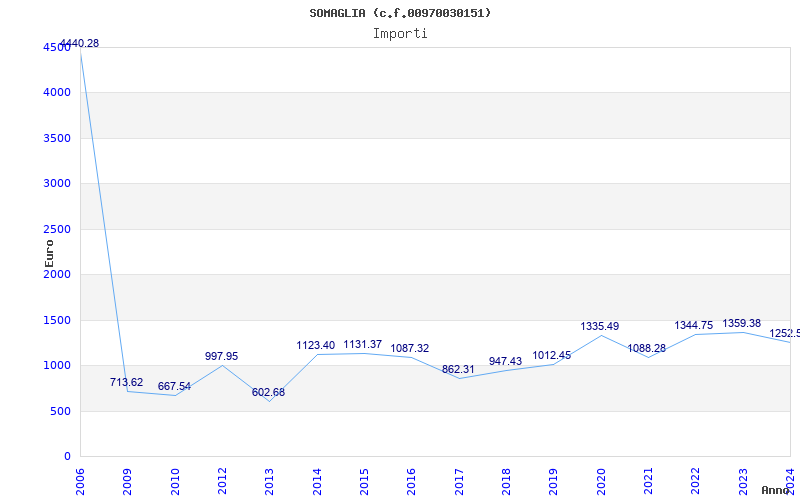Viewport: 800px width, 500px height.
Task: Click the 2500 y-axis tick label
Action: pyautogui.click(x=57, y=229)
